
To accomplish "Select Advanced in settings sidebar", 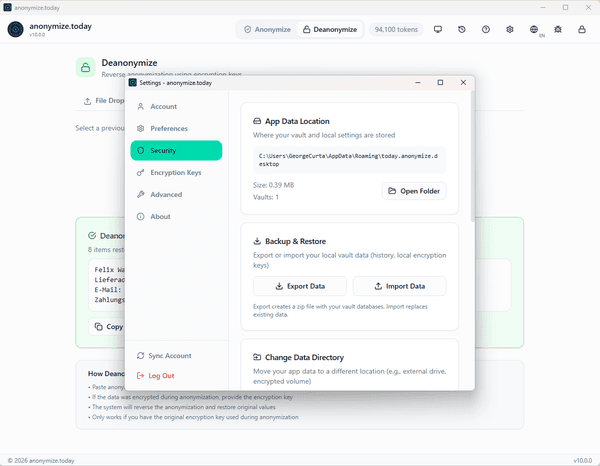I will click(x=166, y=194).
